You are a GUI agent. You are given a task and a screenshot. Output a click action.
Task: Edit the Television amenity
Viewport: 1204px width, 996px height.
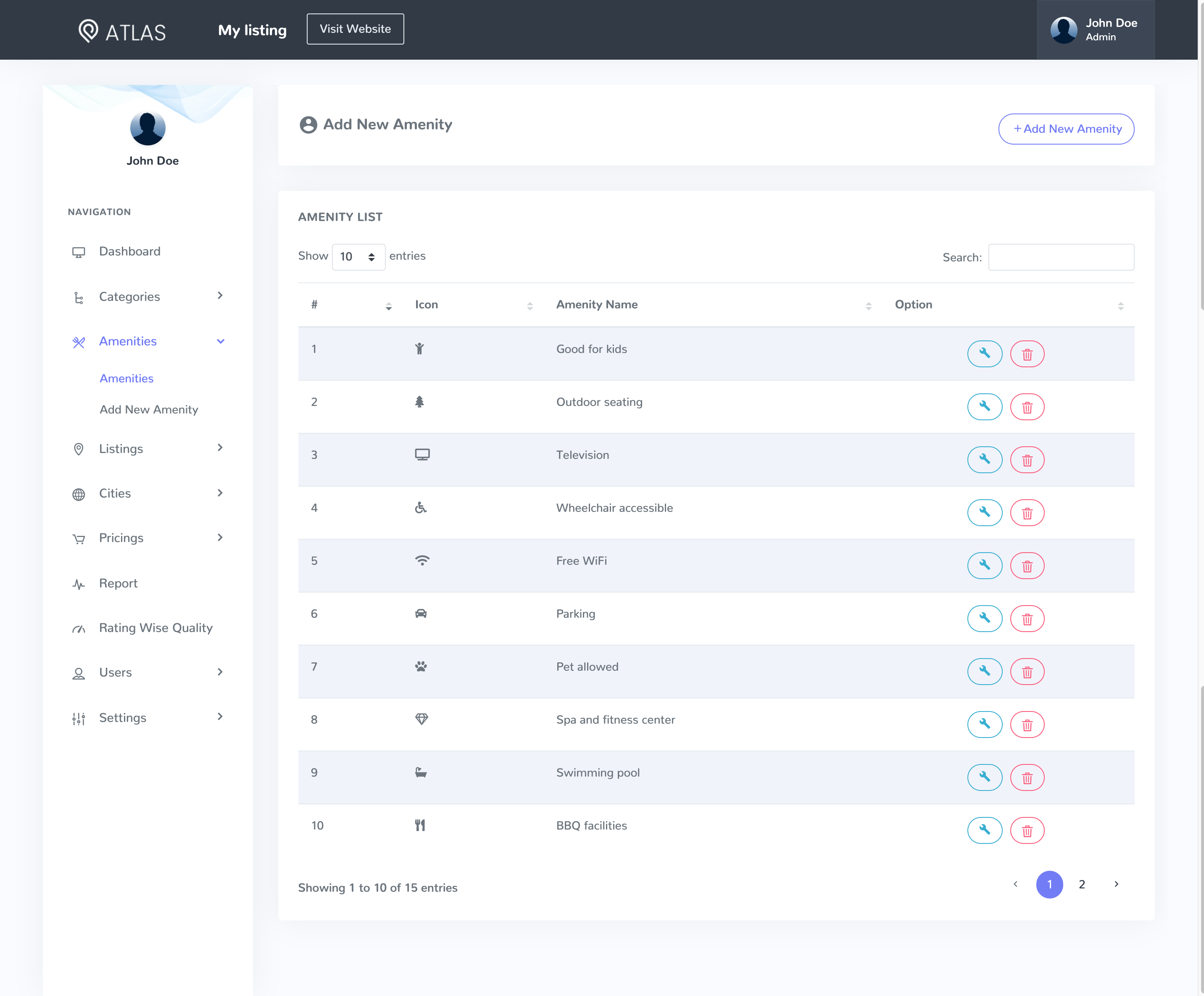coord(984,460)
